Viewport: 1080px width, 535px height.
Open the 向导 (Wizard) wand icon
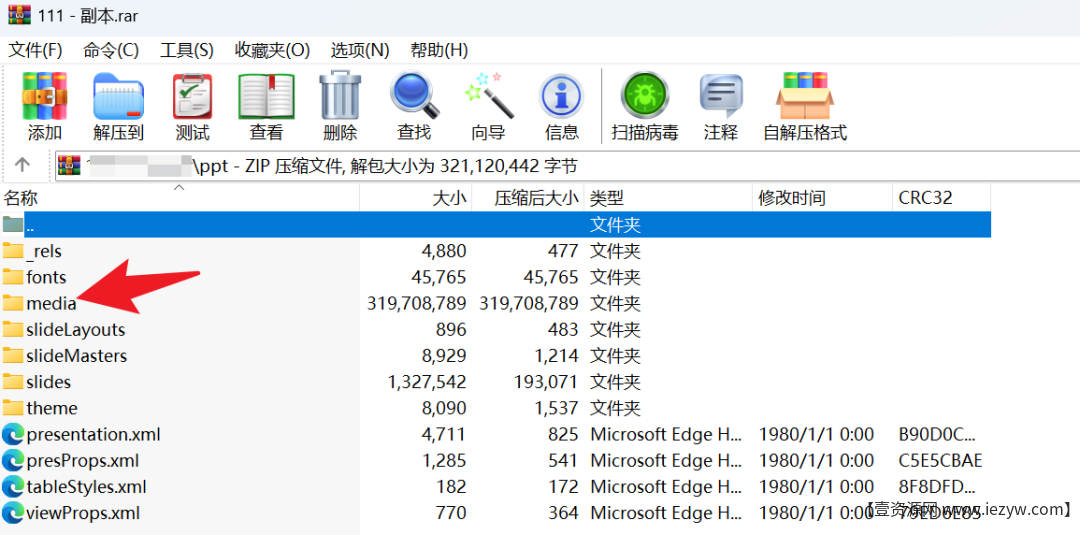click(x=488, y=96)
